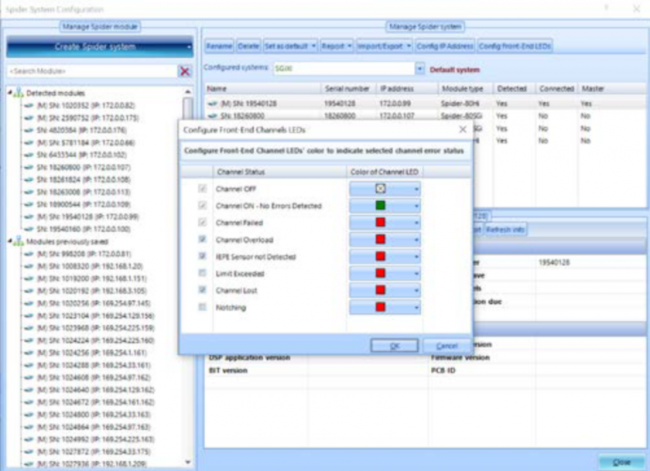
Task: Click the red X clear-search icon
Action: (184, 72)
